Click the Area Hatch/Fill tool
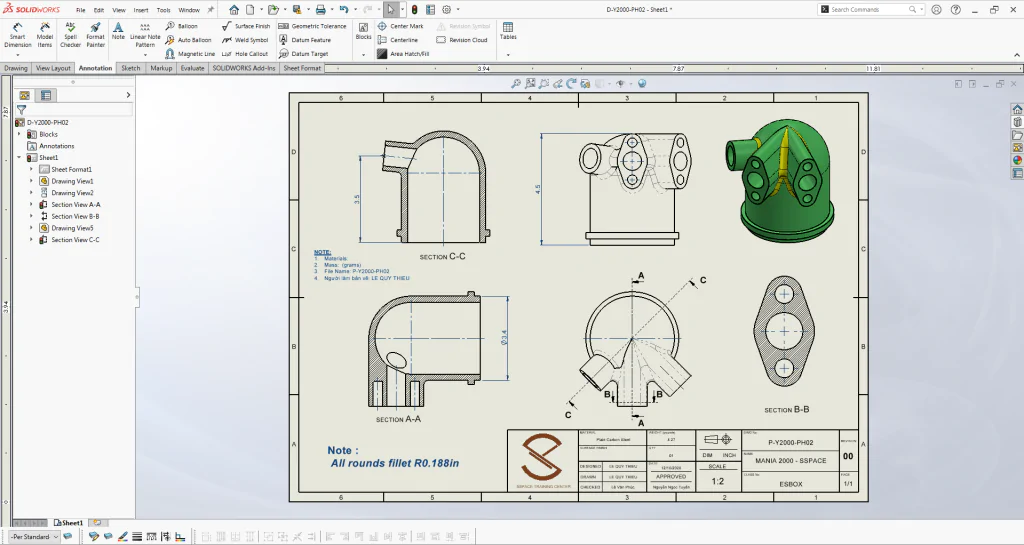 pyautogui.click(x=403, y=54)
